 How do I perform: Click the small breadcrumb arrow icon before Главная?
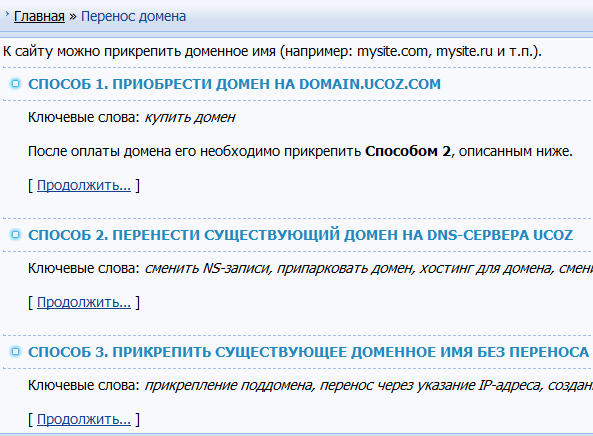(x=6, y=14)
